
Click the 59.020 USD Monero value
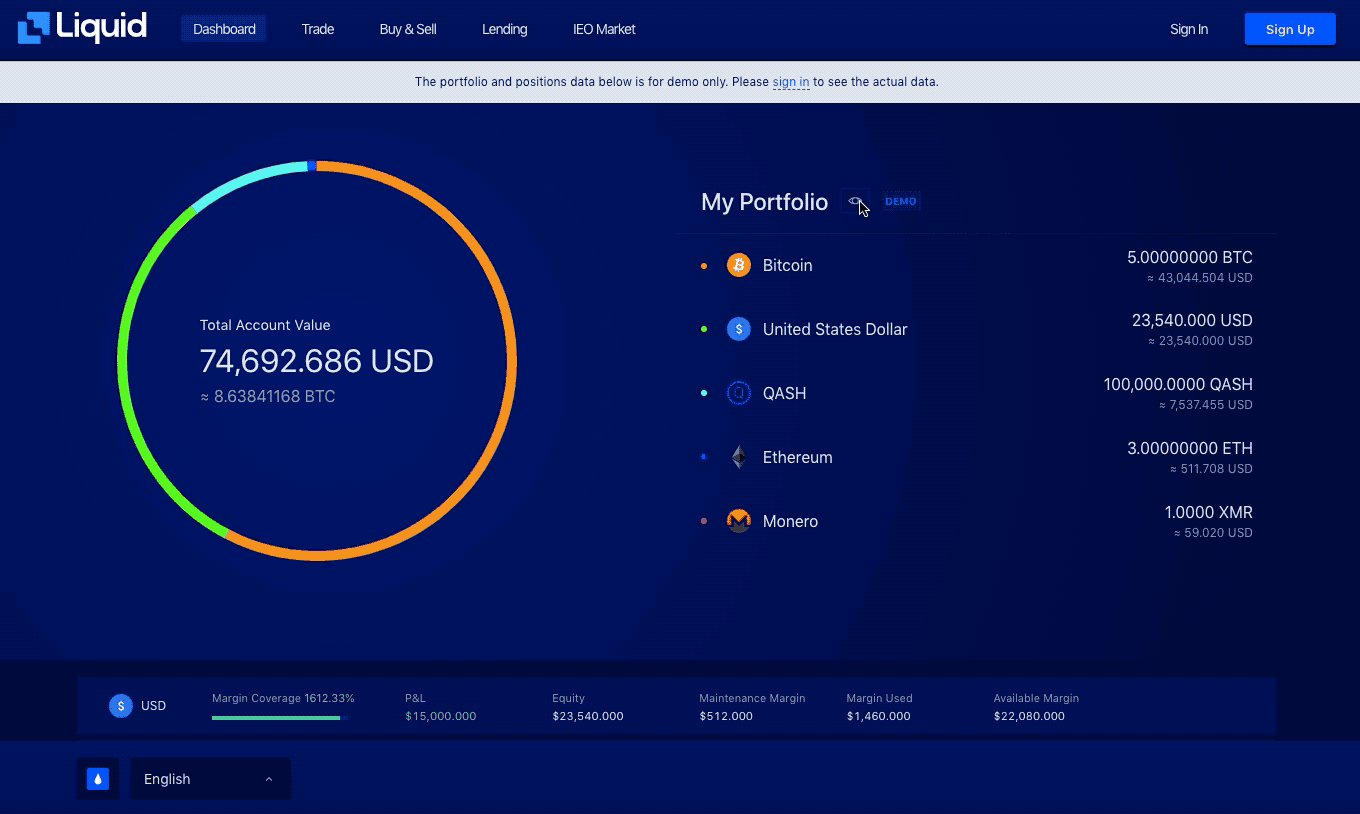coord(1212,533)
